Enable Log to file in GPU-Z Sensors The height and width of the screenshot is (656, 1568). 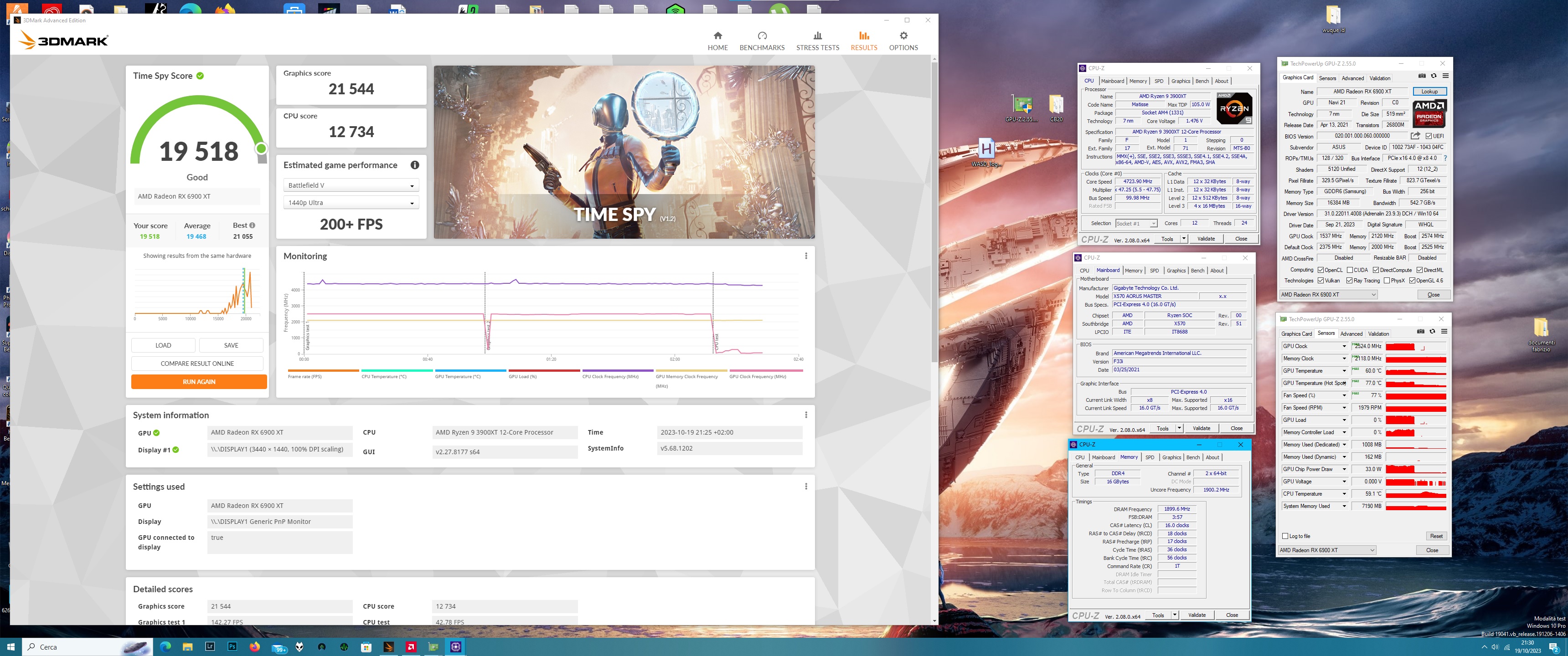[x=1284, y=536]
